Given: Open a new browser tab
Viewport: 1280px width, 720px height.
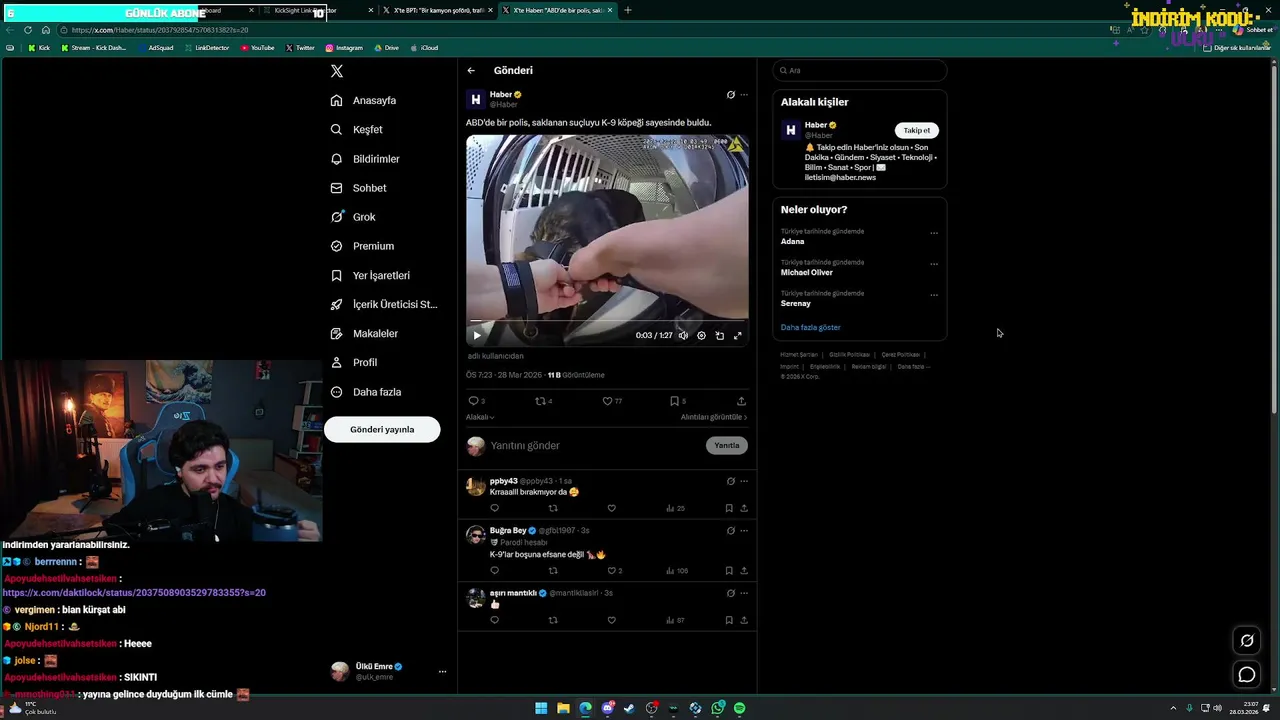Looking at the screenshot, I should 628,10.
